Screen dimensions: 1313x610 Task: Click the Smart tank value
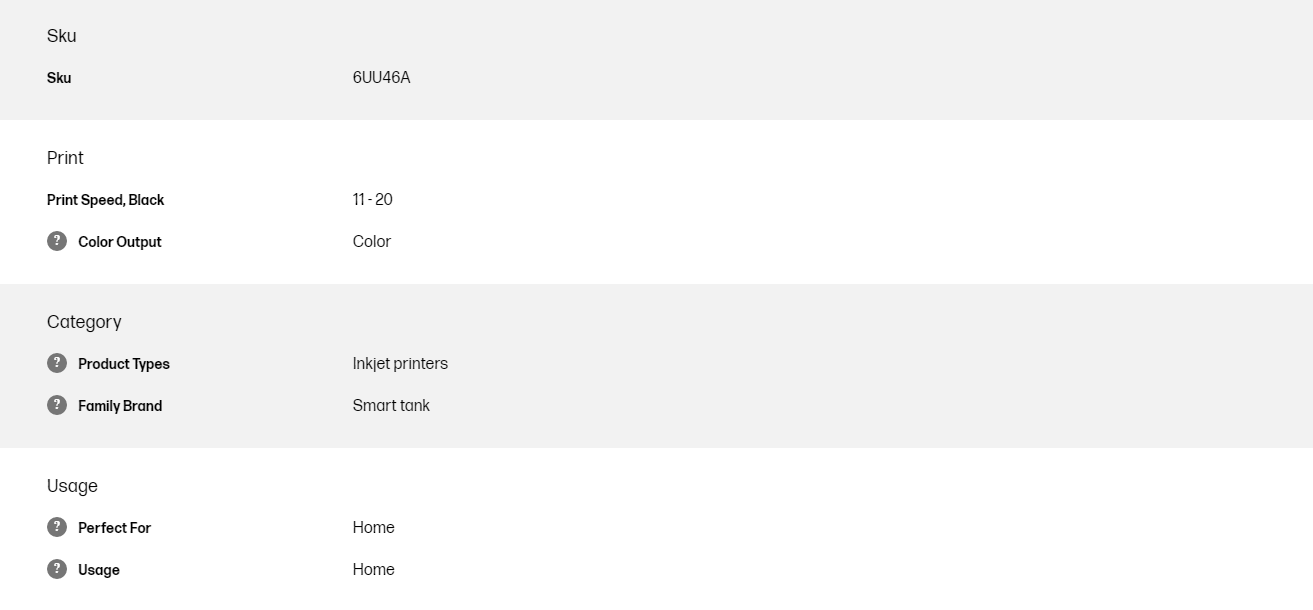391,406
